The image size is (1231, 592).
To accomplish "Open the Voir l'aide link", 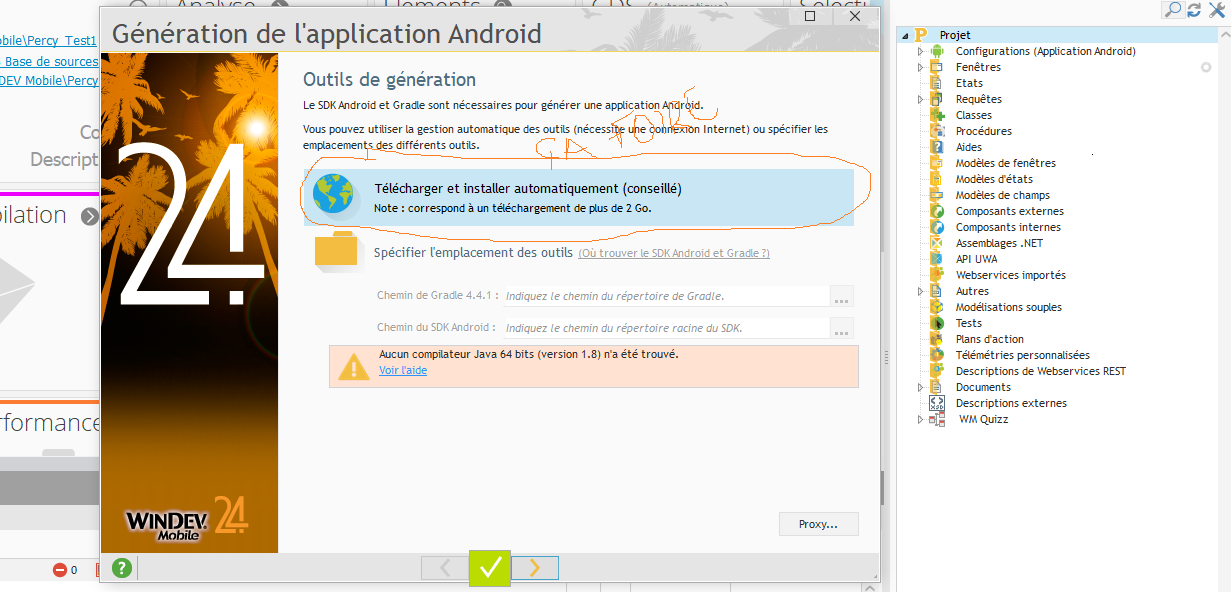I will tap(403, 370).
